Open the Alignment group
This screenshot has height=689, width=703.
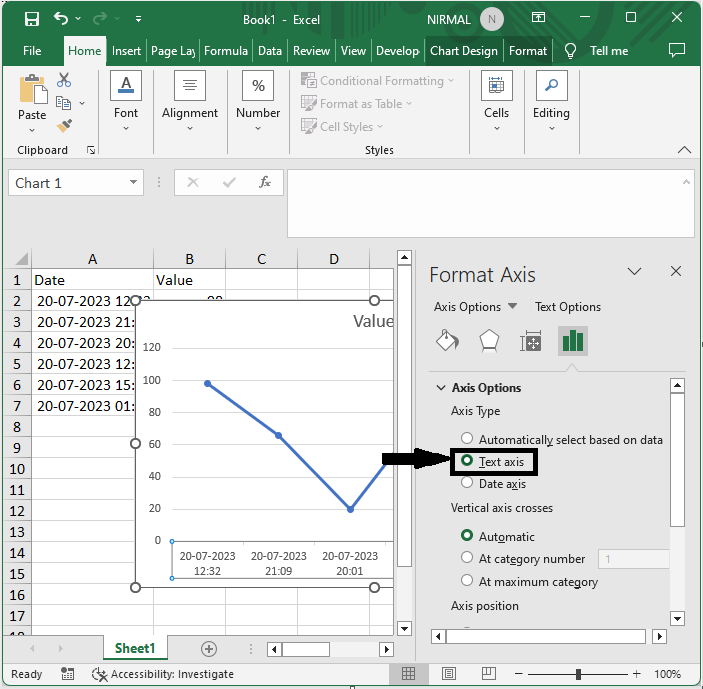(x=190, y=101)
